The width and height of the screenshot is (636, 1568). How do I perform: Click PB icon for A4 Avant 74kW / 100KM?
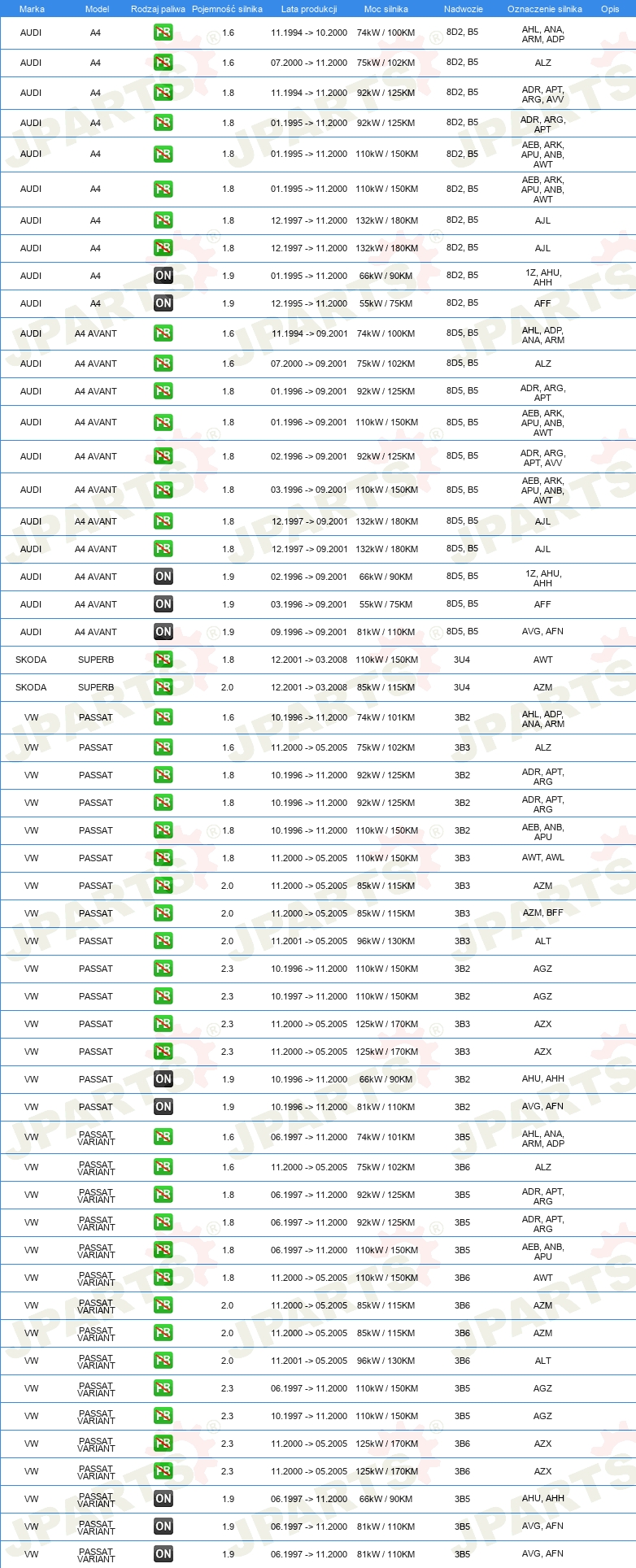tap(163, 333)
